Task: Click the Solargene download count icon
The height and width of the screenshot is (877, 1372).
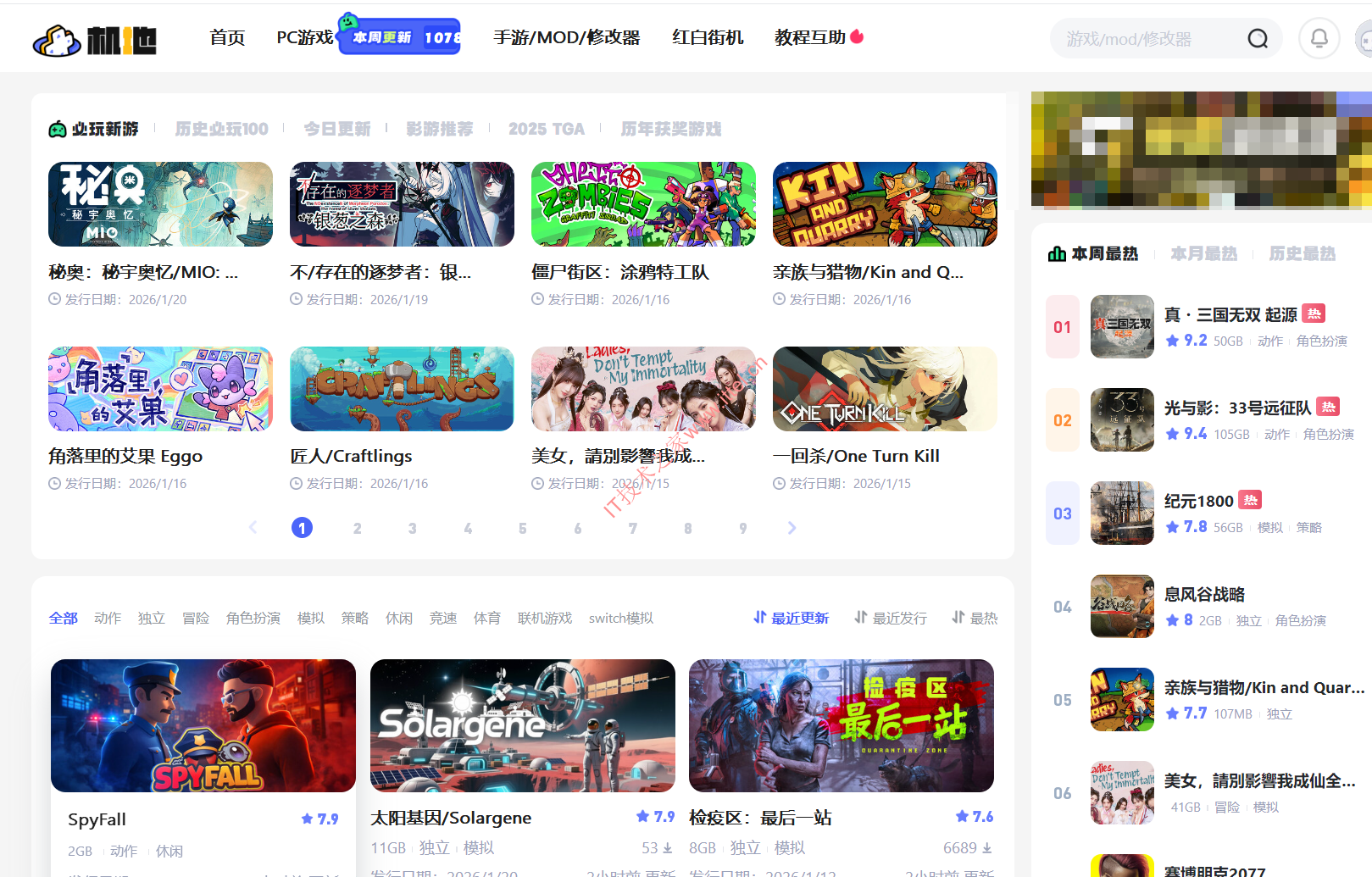Action: pos(668,848)
